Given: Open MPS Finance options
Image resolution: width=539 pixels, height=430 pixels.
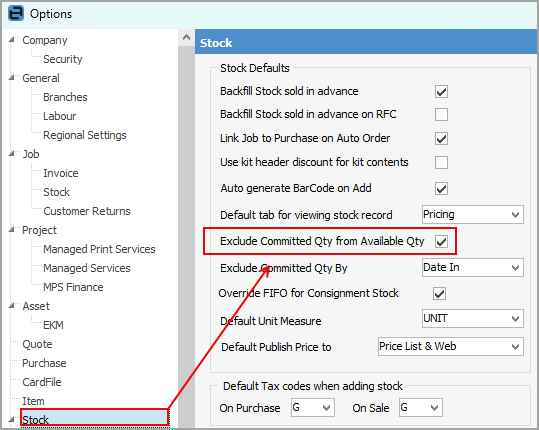Looking at the screenshot, I should 73,287.
